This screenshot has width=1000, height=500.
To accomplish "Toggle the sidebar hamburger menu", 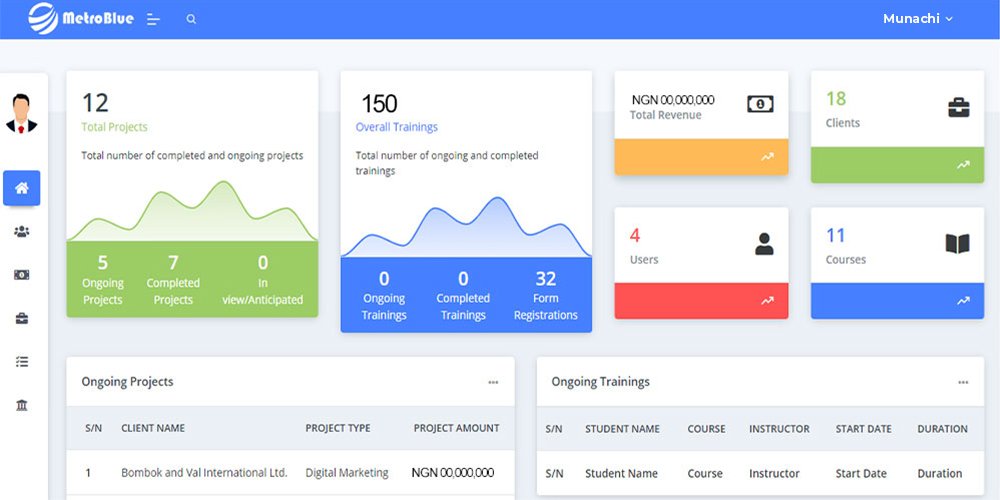I will [x=153, y=19].
